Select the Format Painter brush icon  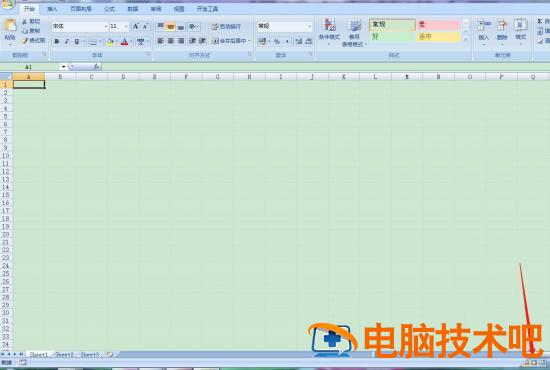25,41
